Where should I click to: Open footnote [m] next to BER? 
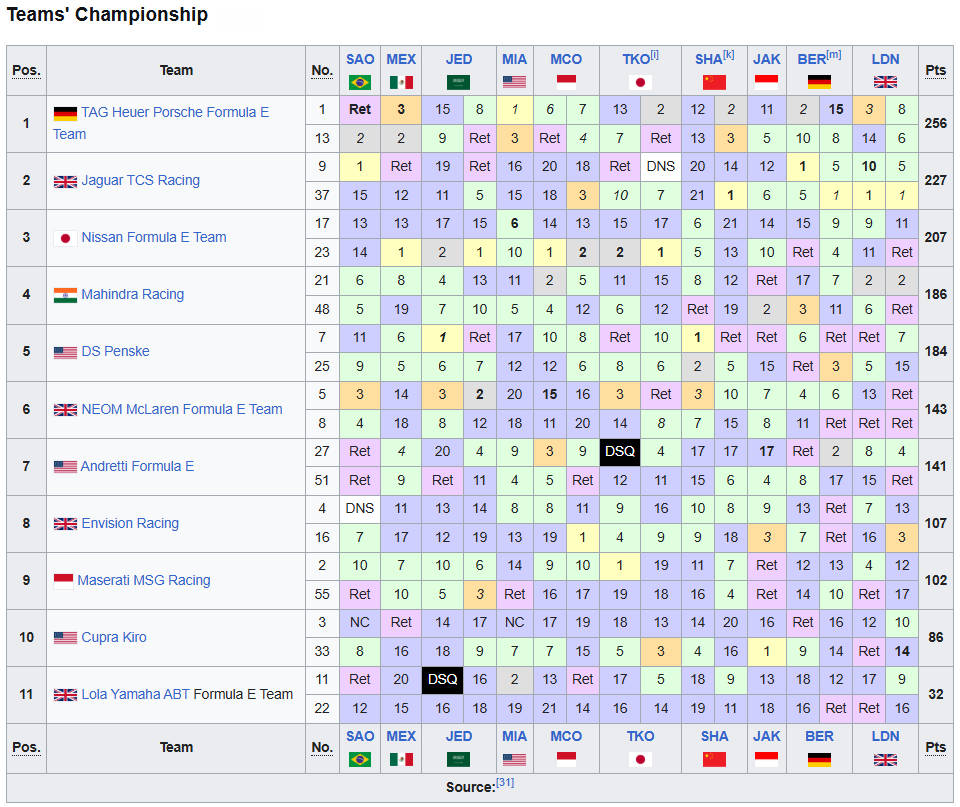click(x=834, y=54)
